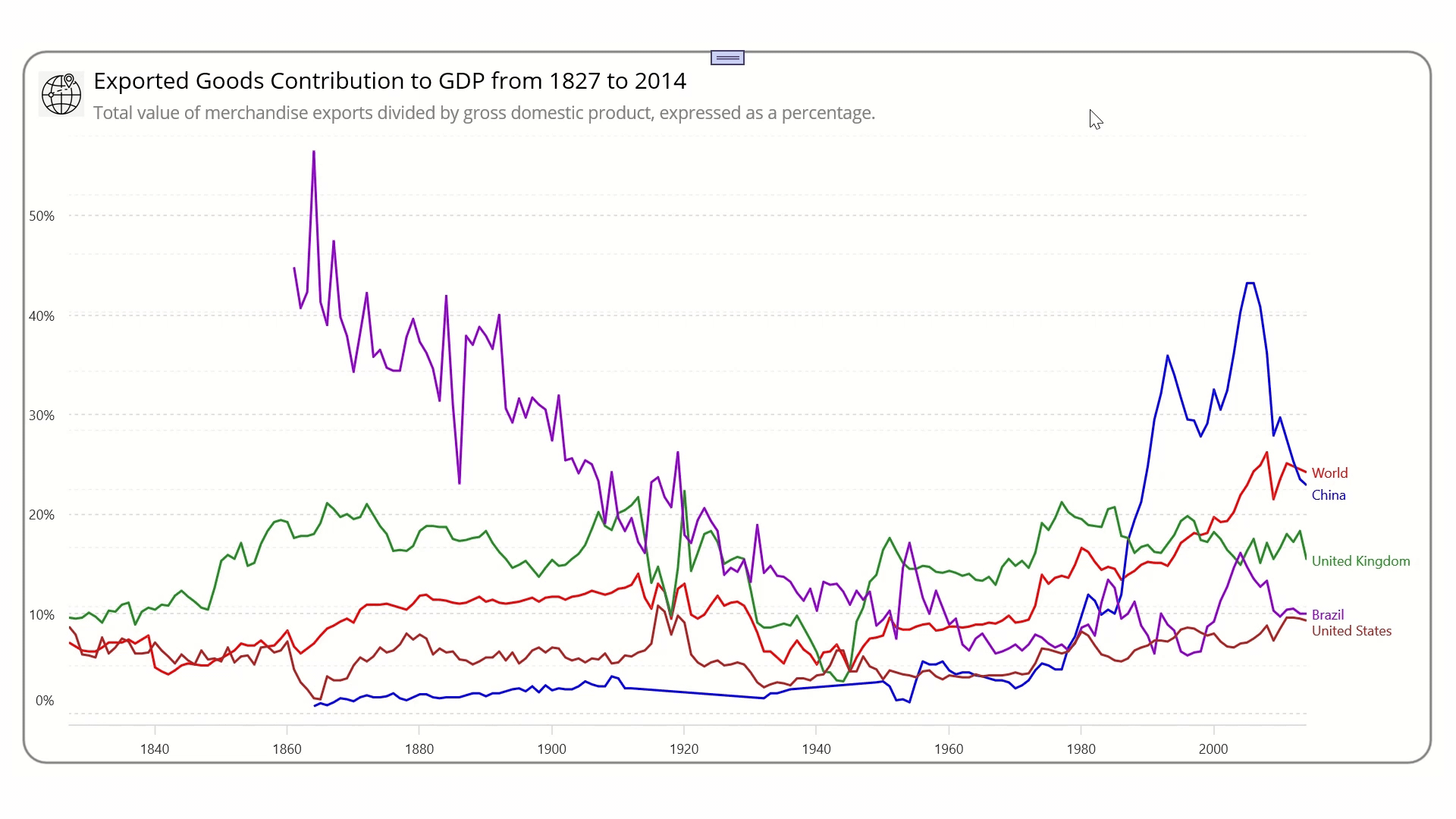1456x819 pixels.
Task: Click the 0% label on the y-axis
Action: pyautogui.click(x=45, y=701)
